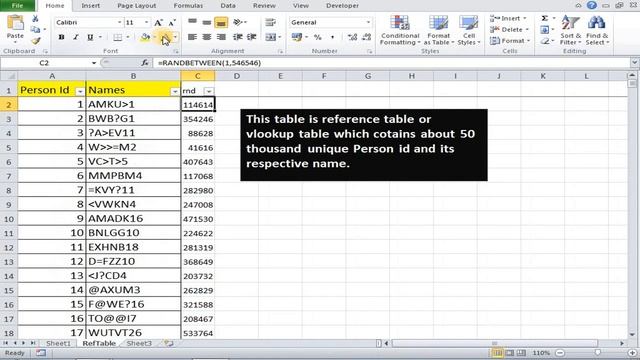Switch to Page Layout view in status bar
Image resolution: width=640 pixels, height=360 pixels.
[x=510, y=353]
